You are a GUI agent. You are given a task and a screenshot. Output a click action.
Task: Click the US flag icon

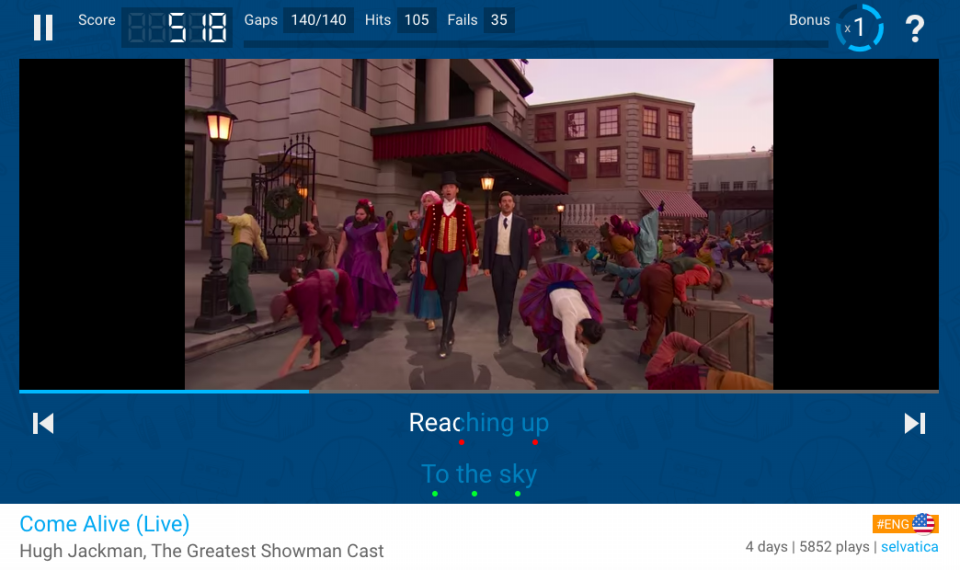(x=924, y=523)
